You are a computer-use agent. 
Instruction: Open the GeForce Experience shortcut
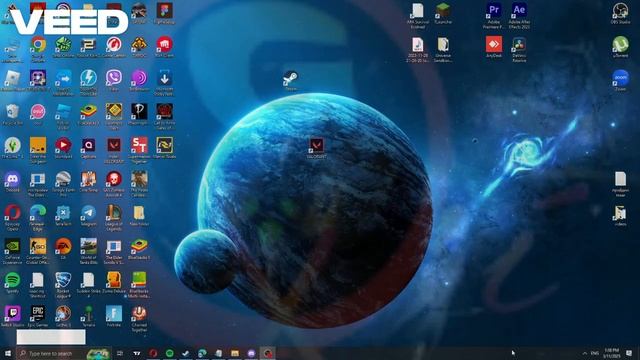12,247
